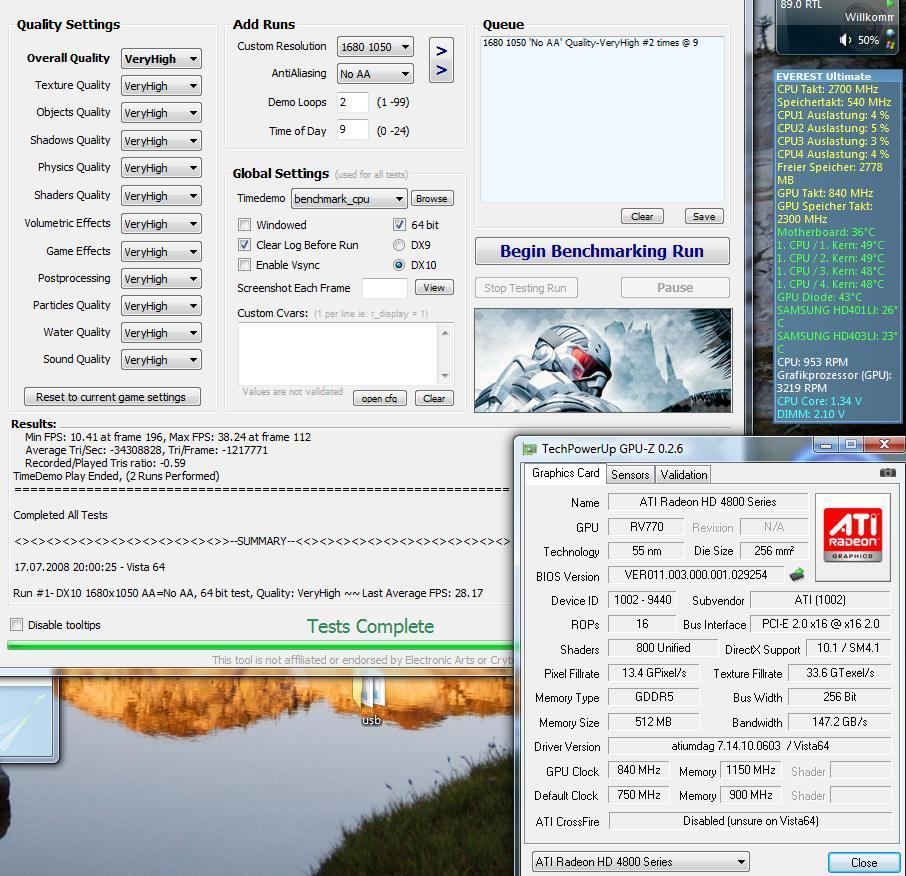
Task: Switch to the Sensors tab
Action: tap(630, 475)
